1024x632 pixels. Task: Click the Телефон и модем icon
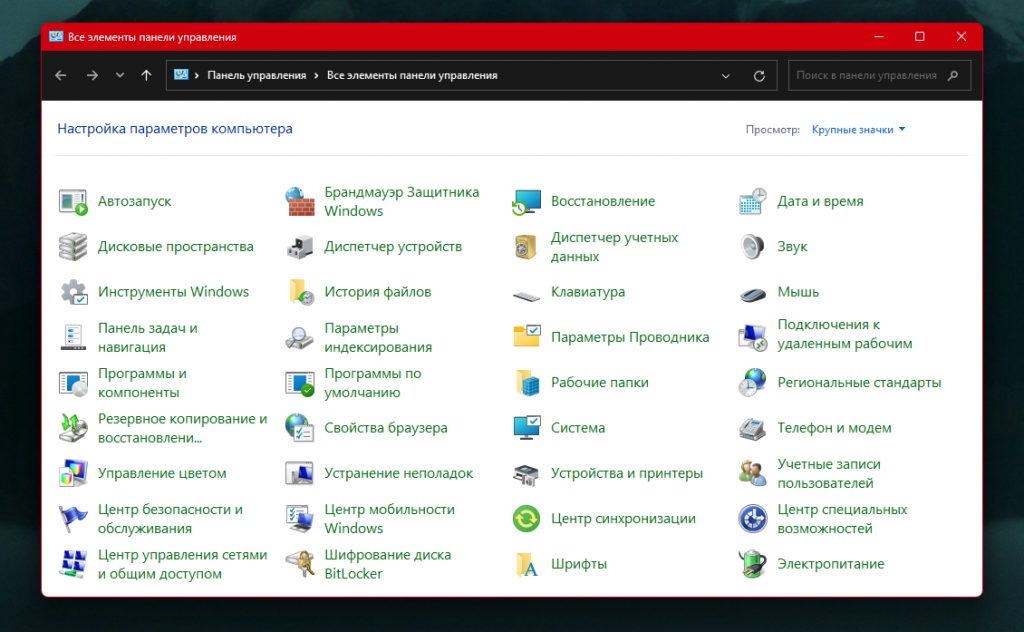(x=752, y=429)
